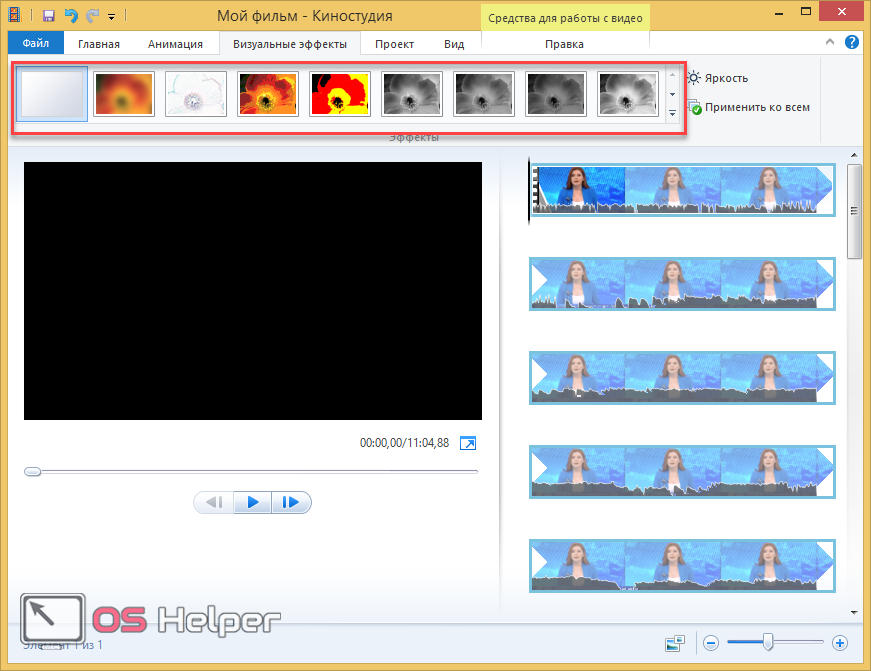Zoom out the timeline with minus icon
Screen dimensions: 871x671
(x=711, y=643)
